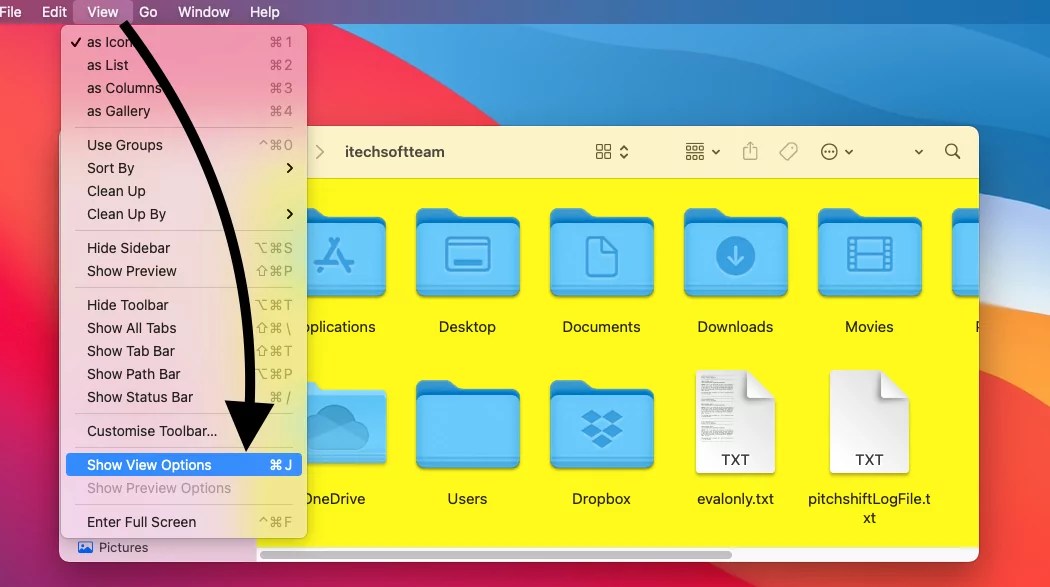1050x587 pixels.
Task: Click the Share icon in the toolbar
Action: [x=750, y=151]
